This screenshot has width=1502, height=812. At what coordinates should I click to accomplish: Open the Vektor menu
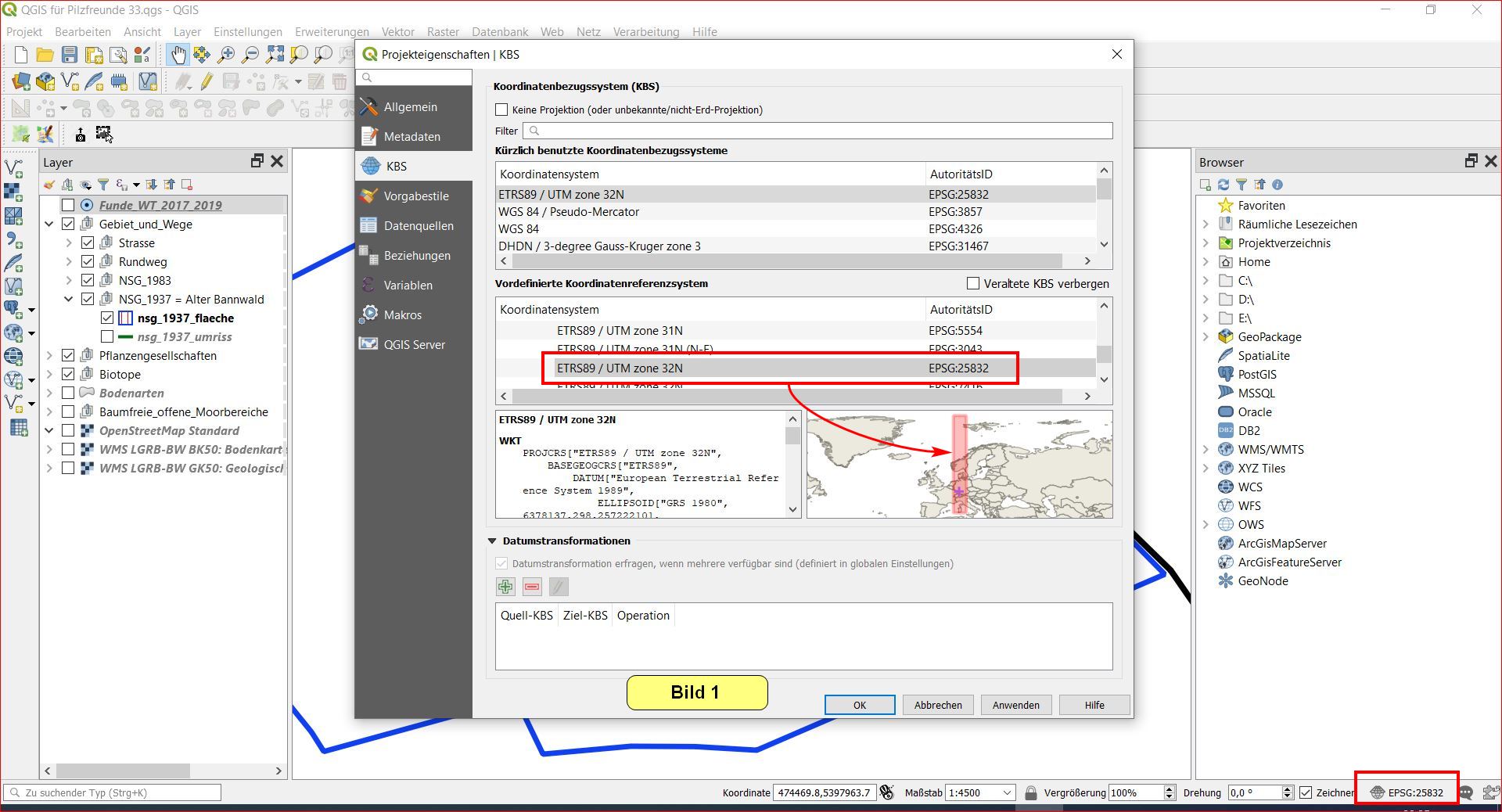coord(397,32)
